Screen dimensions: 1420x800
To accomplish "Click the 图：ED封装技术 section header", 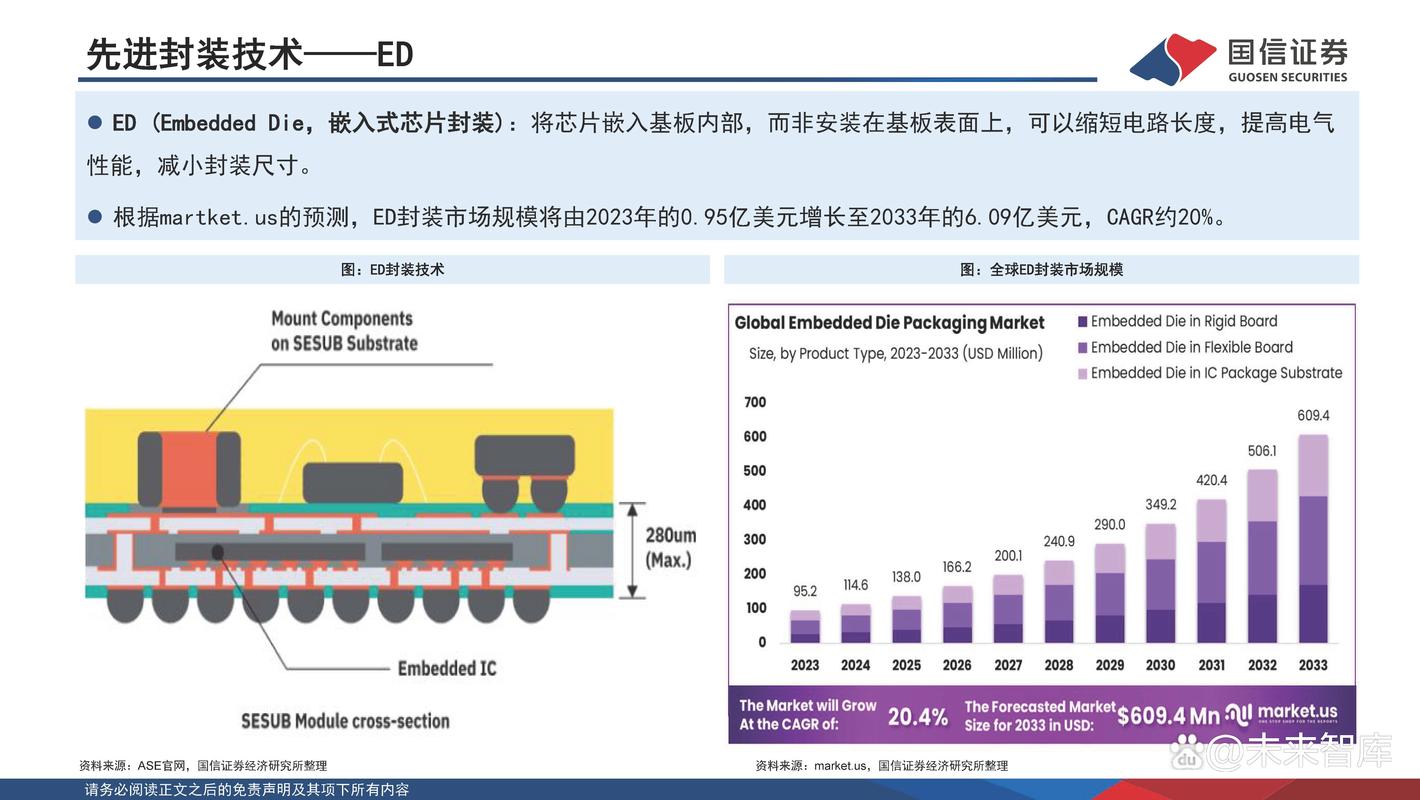I will 392,269.
